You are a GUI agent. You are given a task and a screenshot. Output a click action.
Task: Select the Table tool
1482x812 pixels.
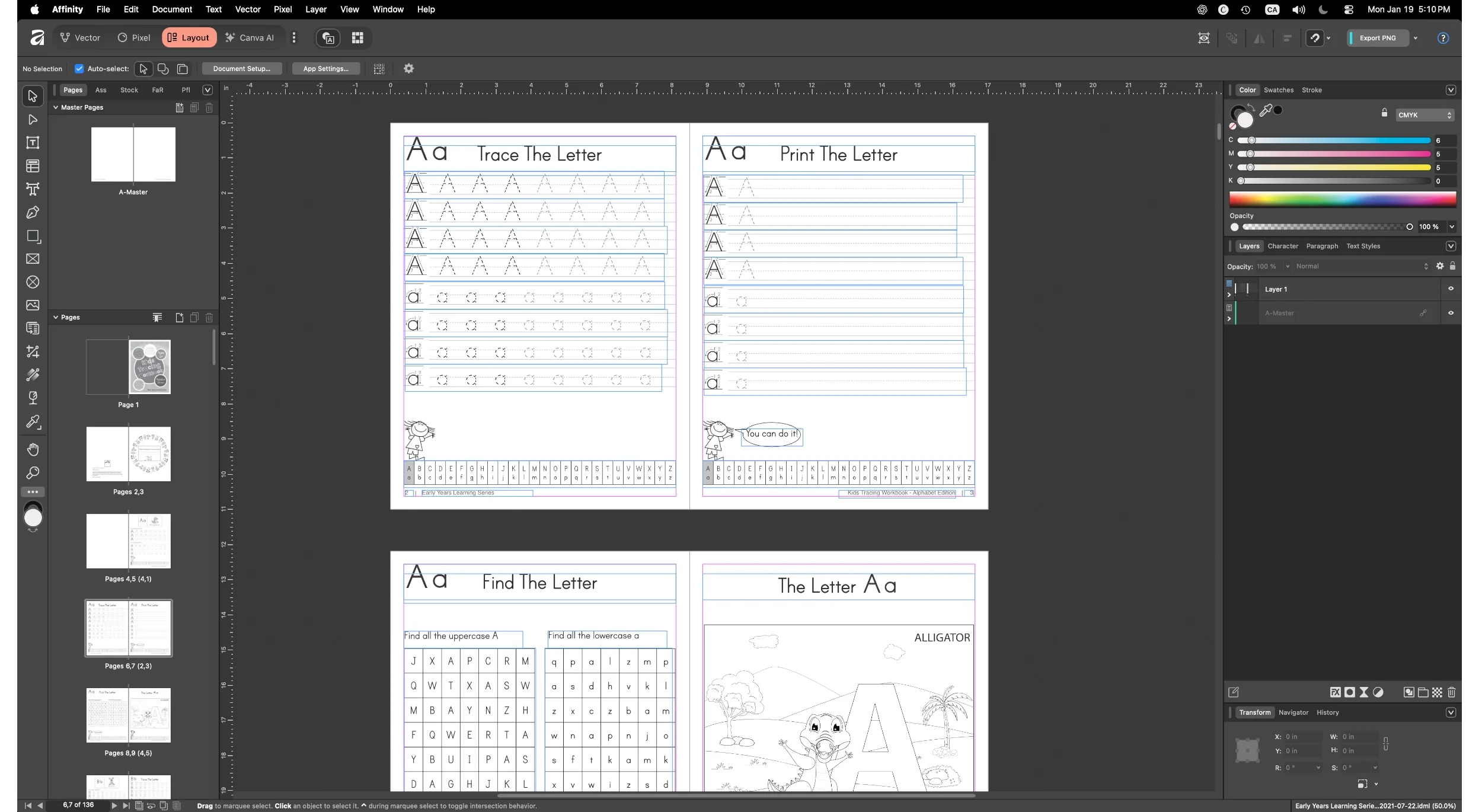[33, 166]
